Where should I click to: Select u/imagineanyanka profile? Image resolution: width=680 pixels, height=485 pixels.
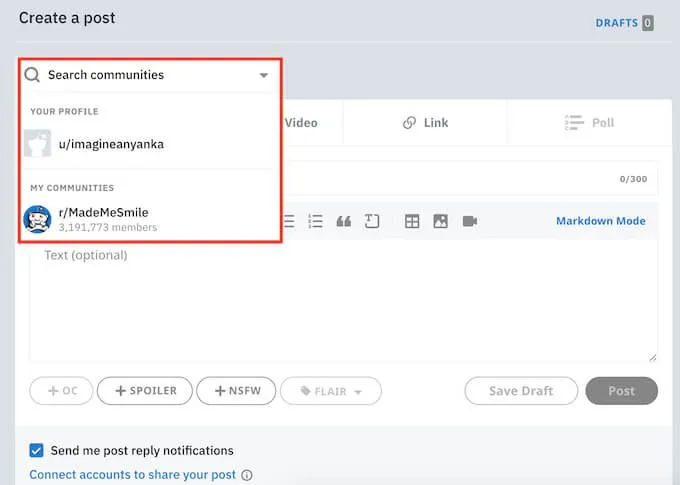(x=150, y=144)
